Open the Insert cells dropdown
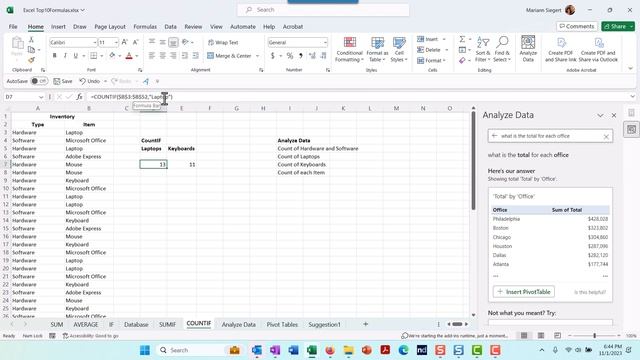Image resolution: width=640 pixels, height=360 pixels. 444,39
